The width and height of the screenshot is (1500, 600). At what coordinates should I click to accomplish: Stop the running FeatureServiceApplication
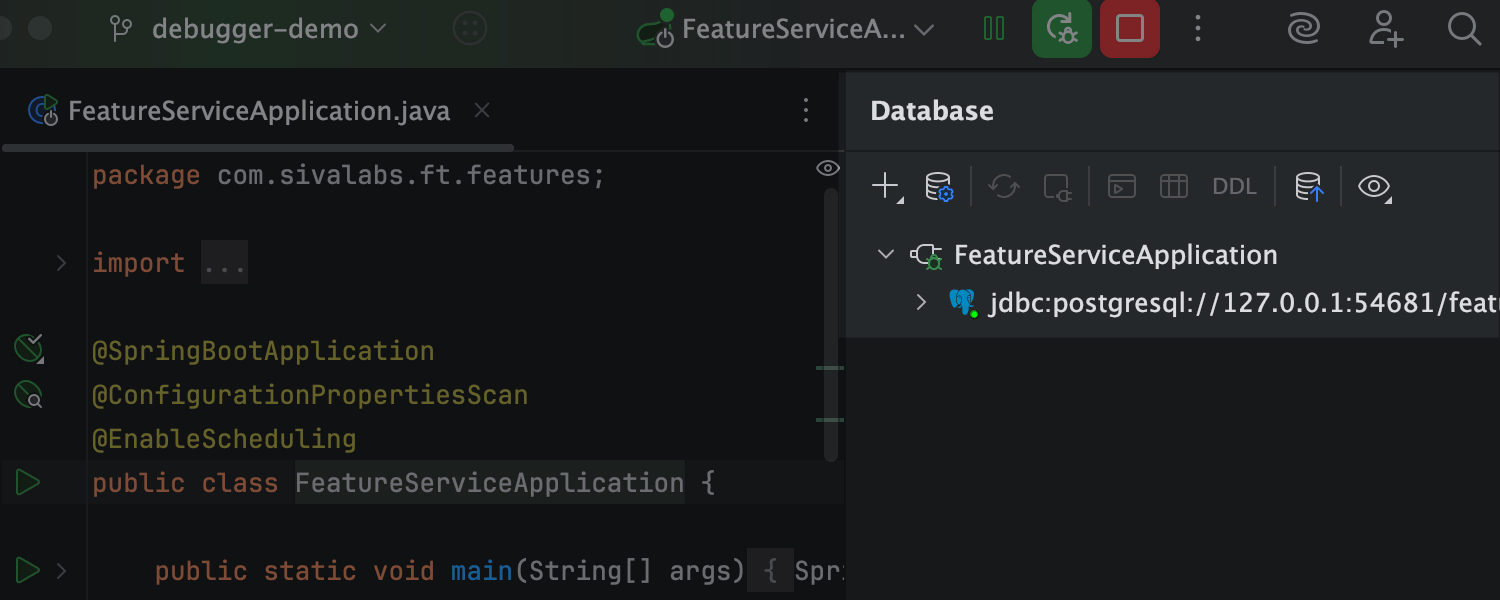[1129, 29]
